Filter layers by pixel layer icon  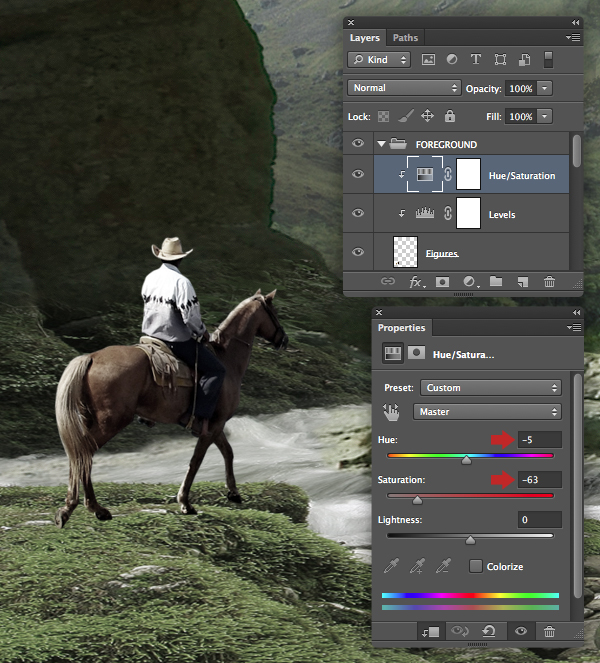click(x=428, y=60)
